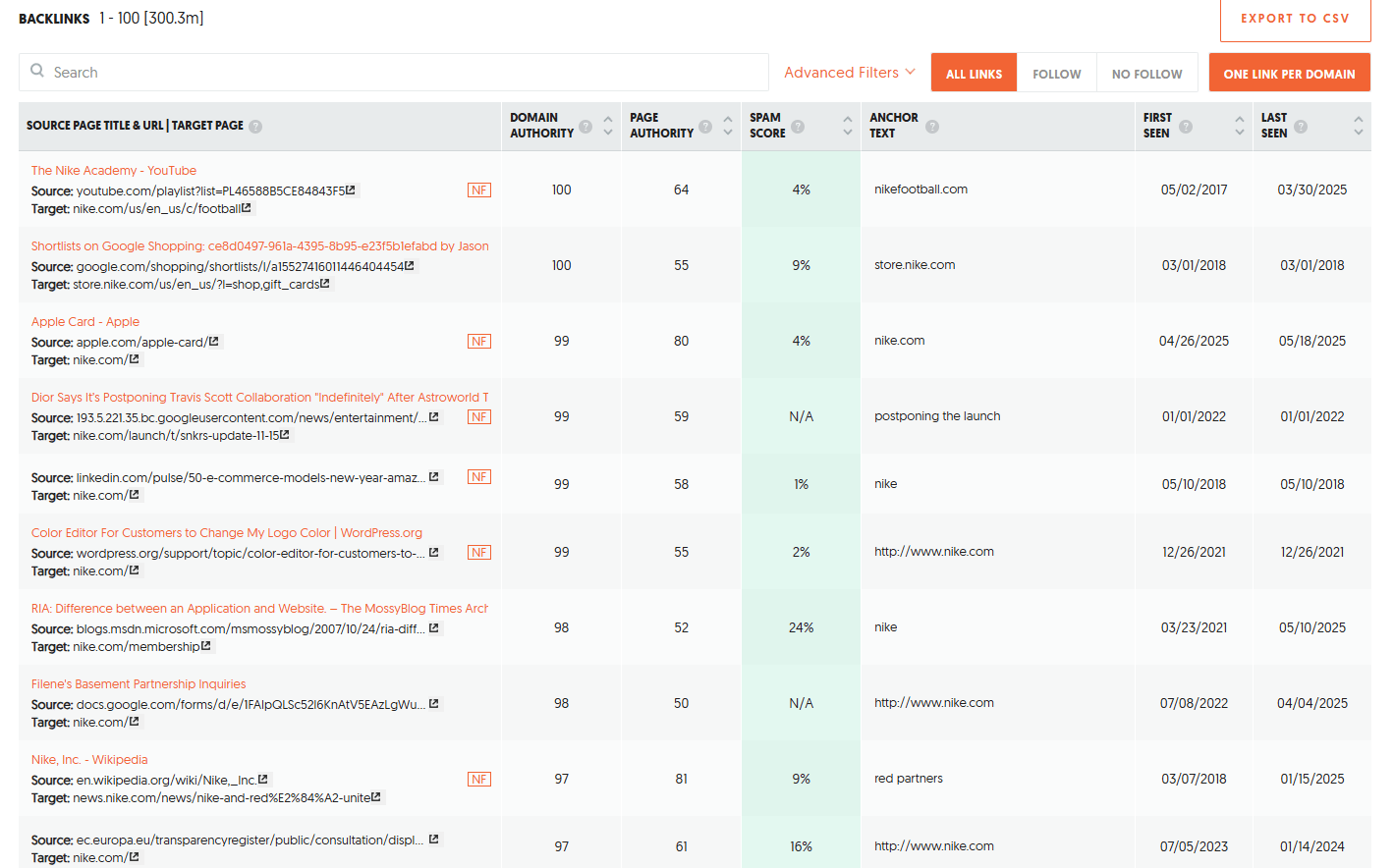Open external link icon for google.com/shopping source
1394x868 pixels.
pyautogui.click(x=410, y=266)
